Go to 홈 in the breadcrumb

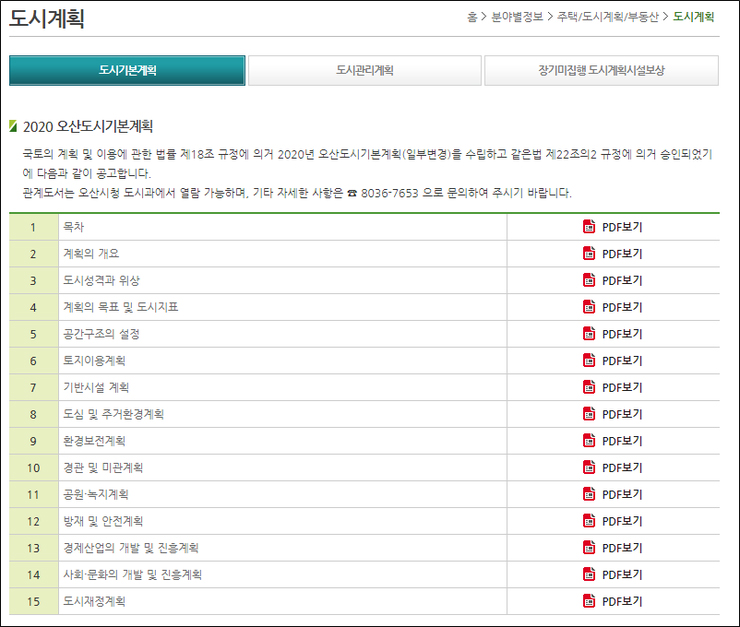click(471, 17)
